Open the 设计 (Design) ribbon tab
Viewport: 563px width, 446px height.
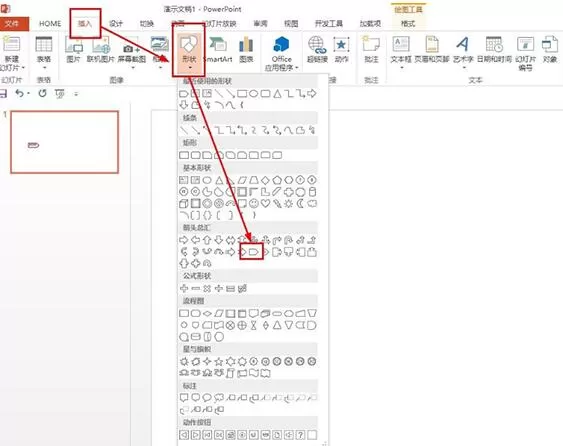click(x=116, y=24)
